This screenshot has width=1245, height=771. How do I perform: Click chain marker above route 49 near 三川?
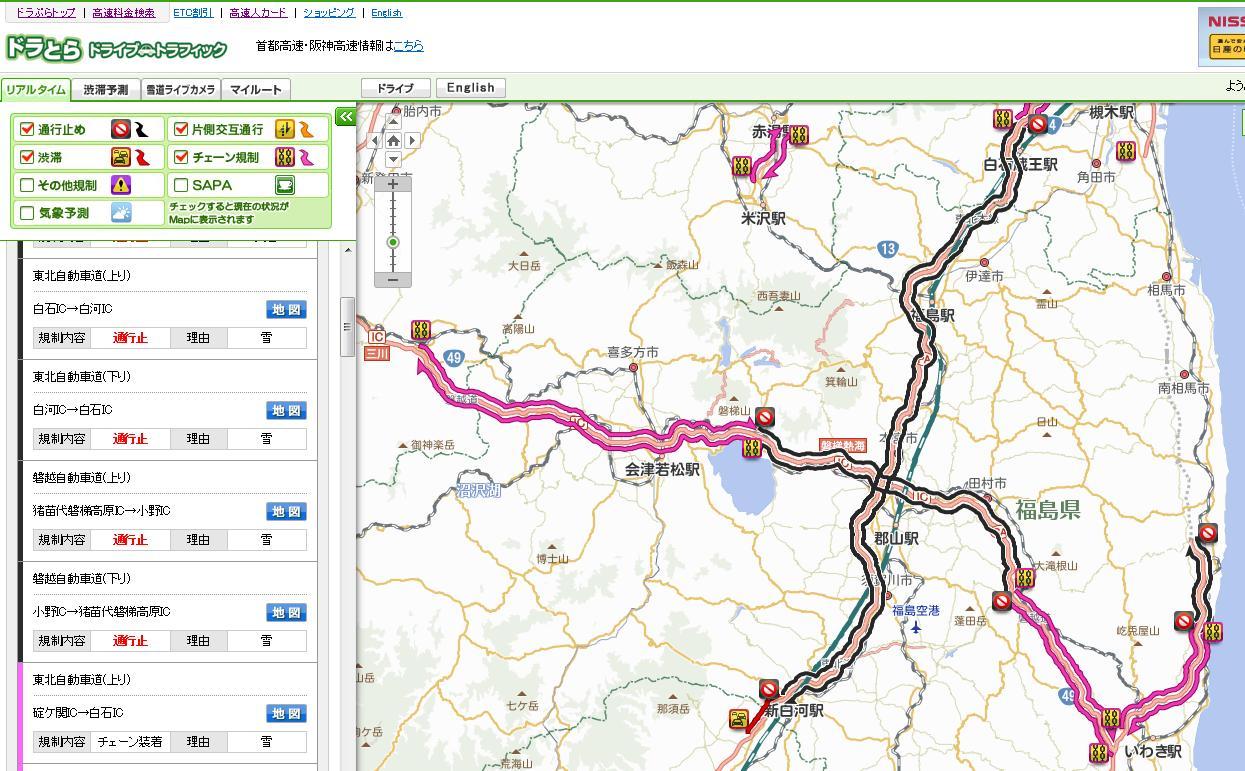(421, 330)
